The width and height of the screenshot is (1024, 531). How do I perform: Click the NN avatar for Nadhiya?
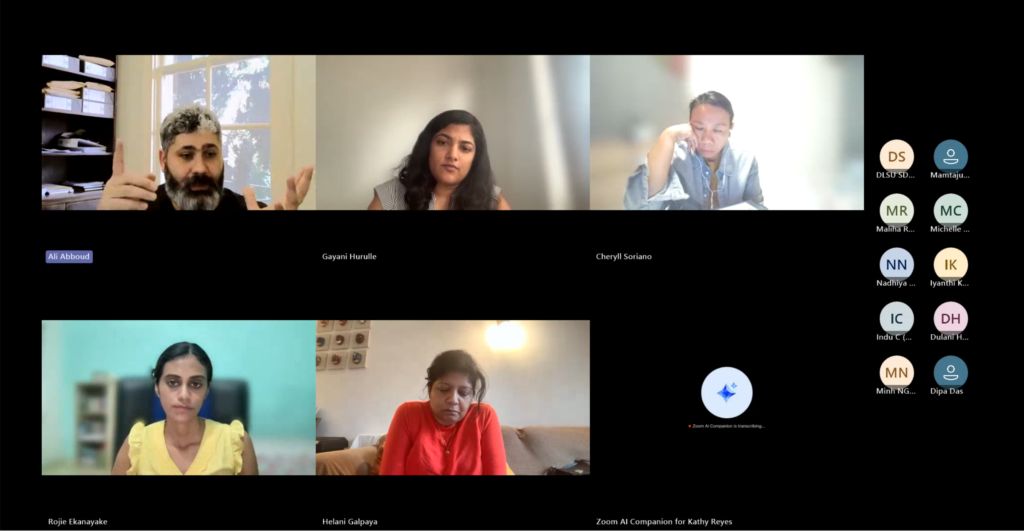pyautogui.click(x=896, y=265)
